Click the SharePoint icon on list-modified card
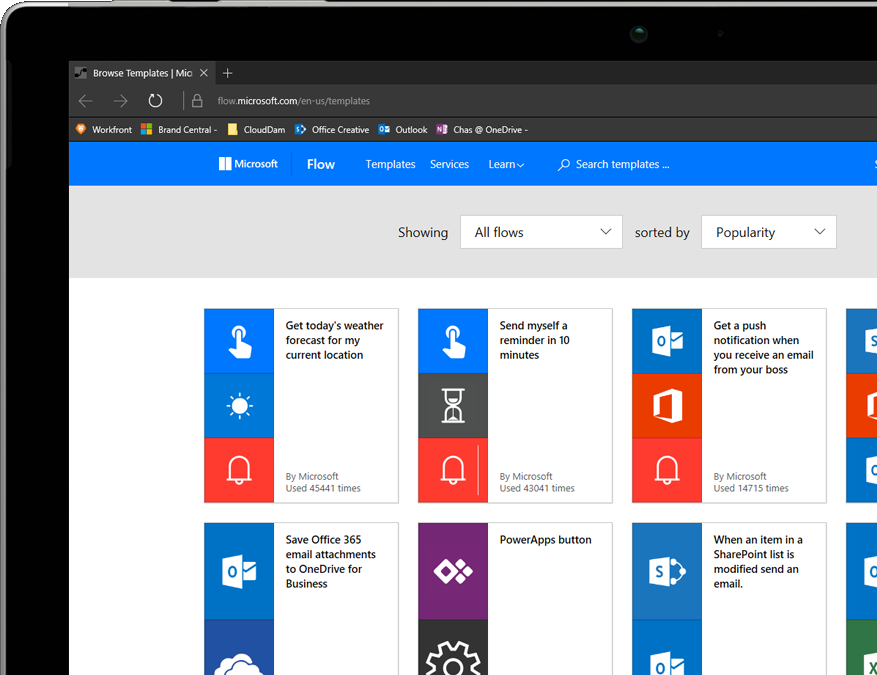 click(667, 571)
